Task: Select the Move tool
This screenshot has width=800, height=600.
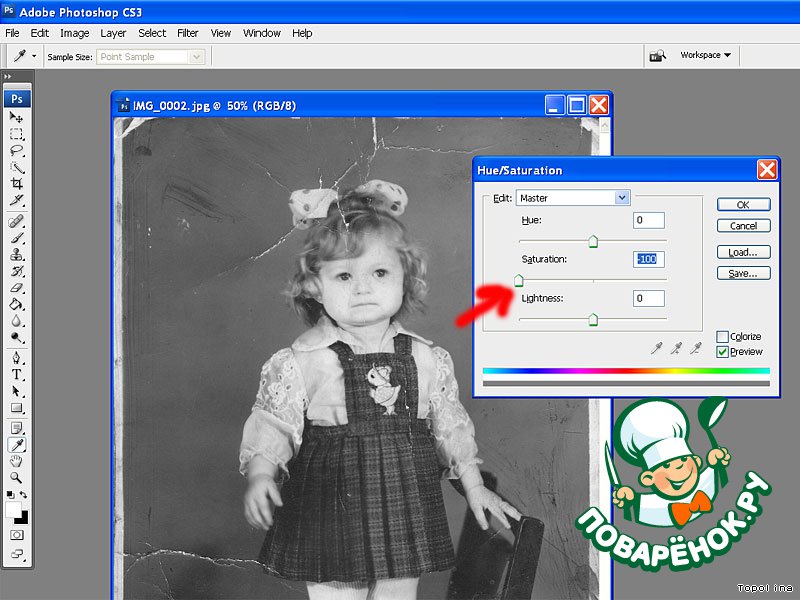Action: tap(17, 118)
